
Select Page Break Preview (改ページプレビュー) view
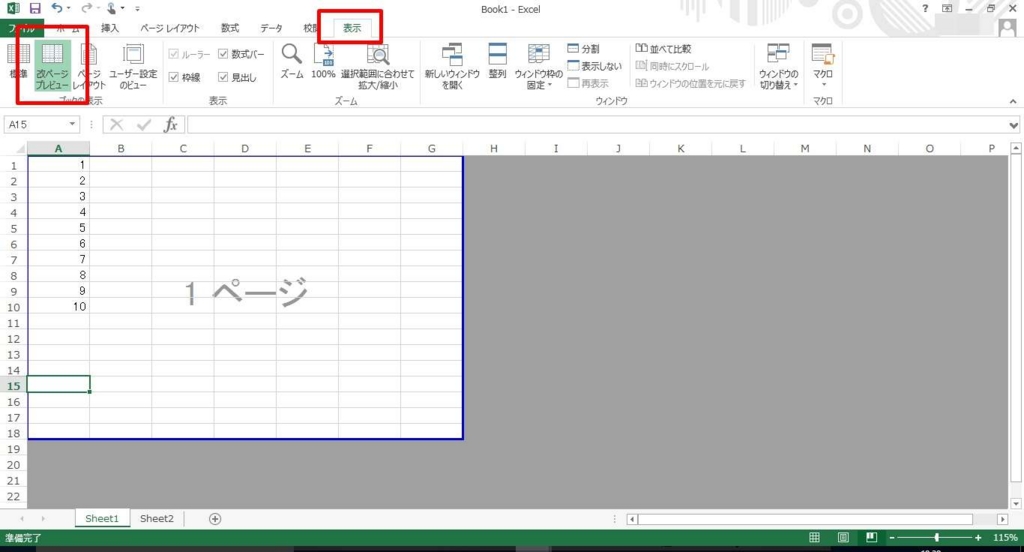pyautogui.click(x=52, y=65)
